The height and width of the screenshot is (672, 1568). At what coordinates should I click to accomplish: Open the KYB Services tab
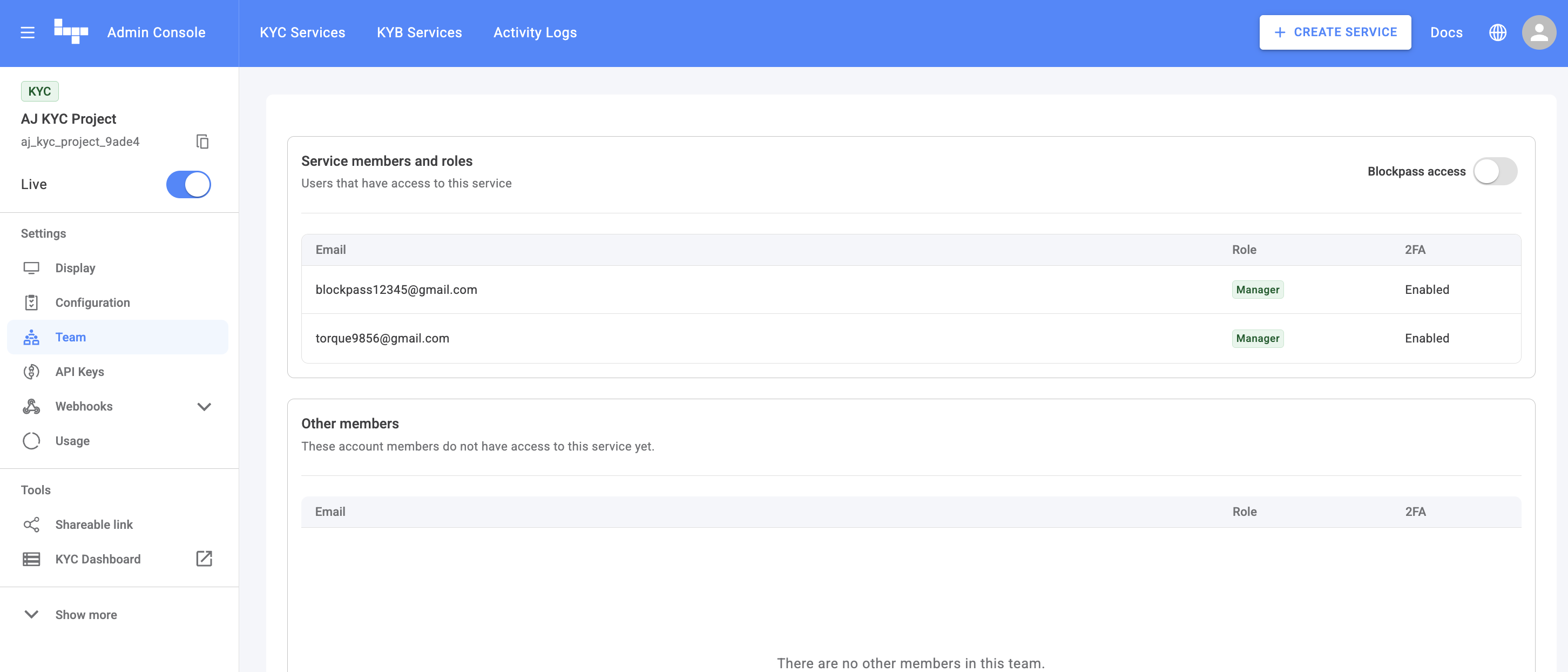[419, 32]
